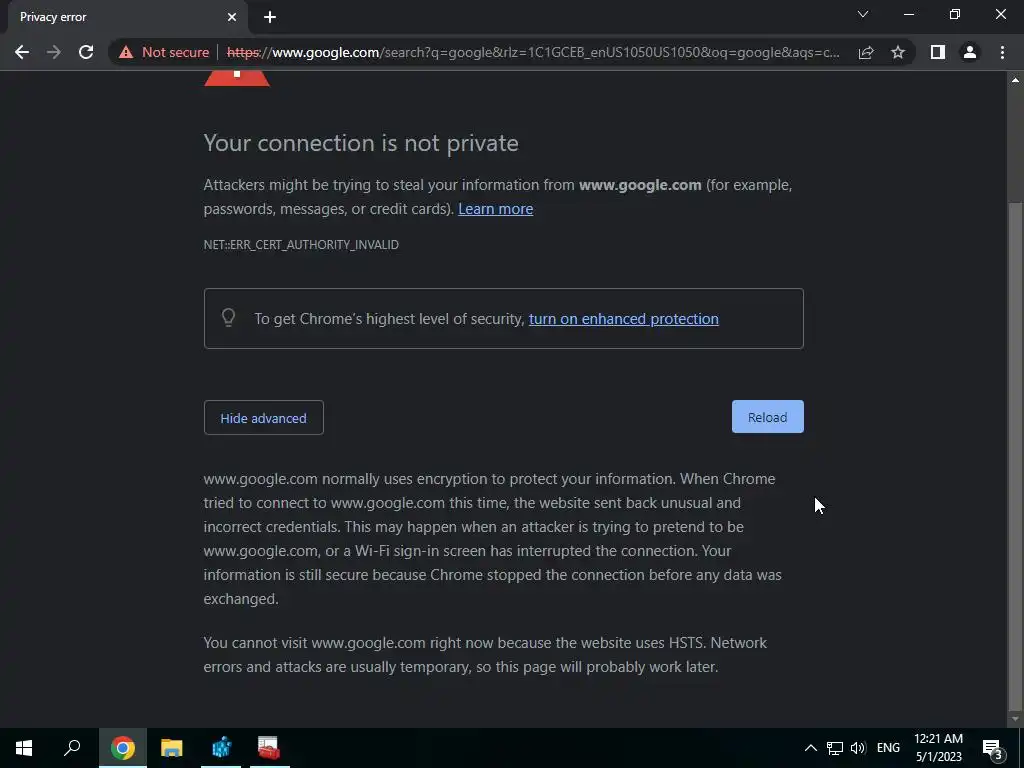Bookmark this tab with star icon
This screenshot has height=768, width=1024.
pos(898,52)
